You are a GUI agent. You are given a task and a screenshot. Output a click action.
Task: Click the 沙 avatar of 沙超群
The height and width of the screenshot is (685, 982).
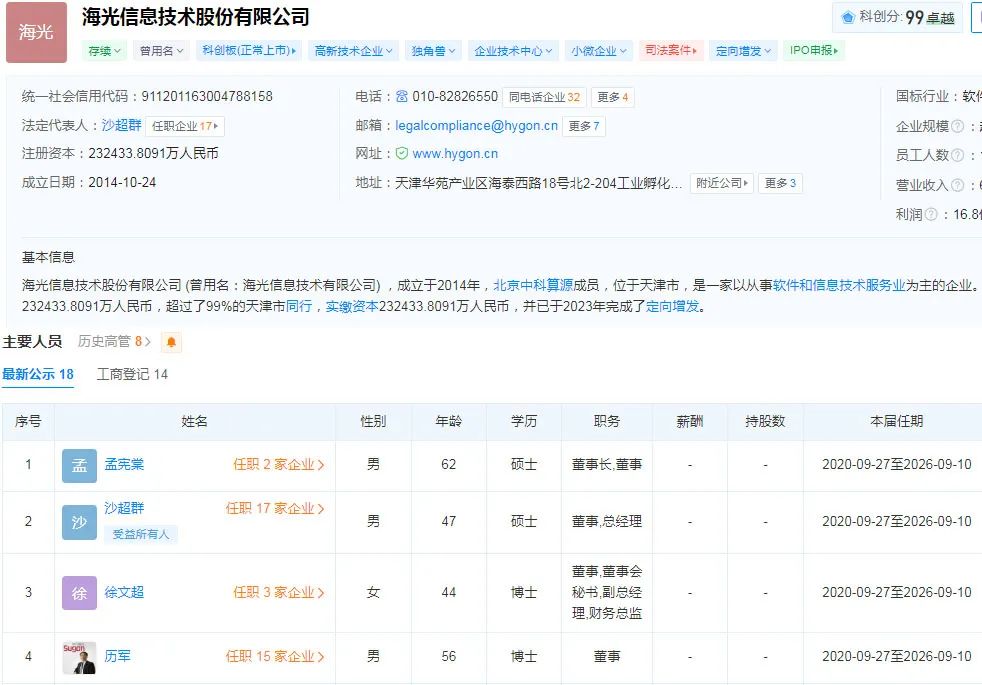tap(80, 522)
